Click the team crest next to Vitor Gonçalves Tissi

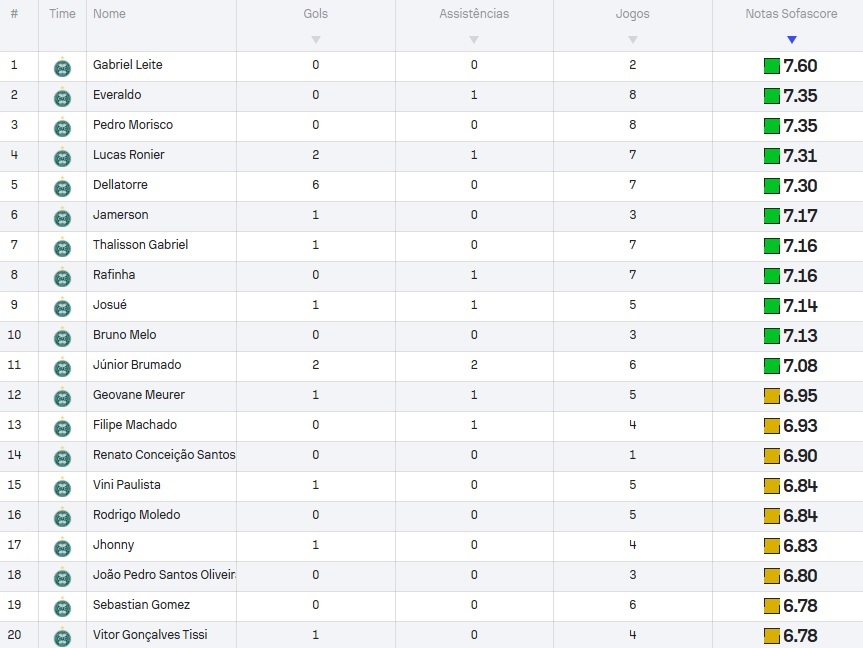[62, 637]
